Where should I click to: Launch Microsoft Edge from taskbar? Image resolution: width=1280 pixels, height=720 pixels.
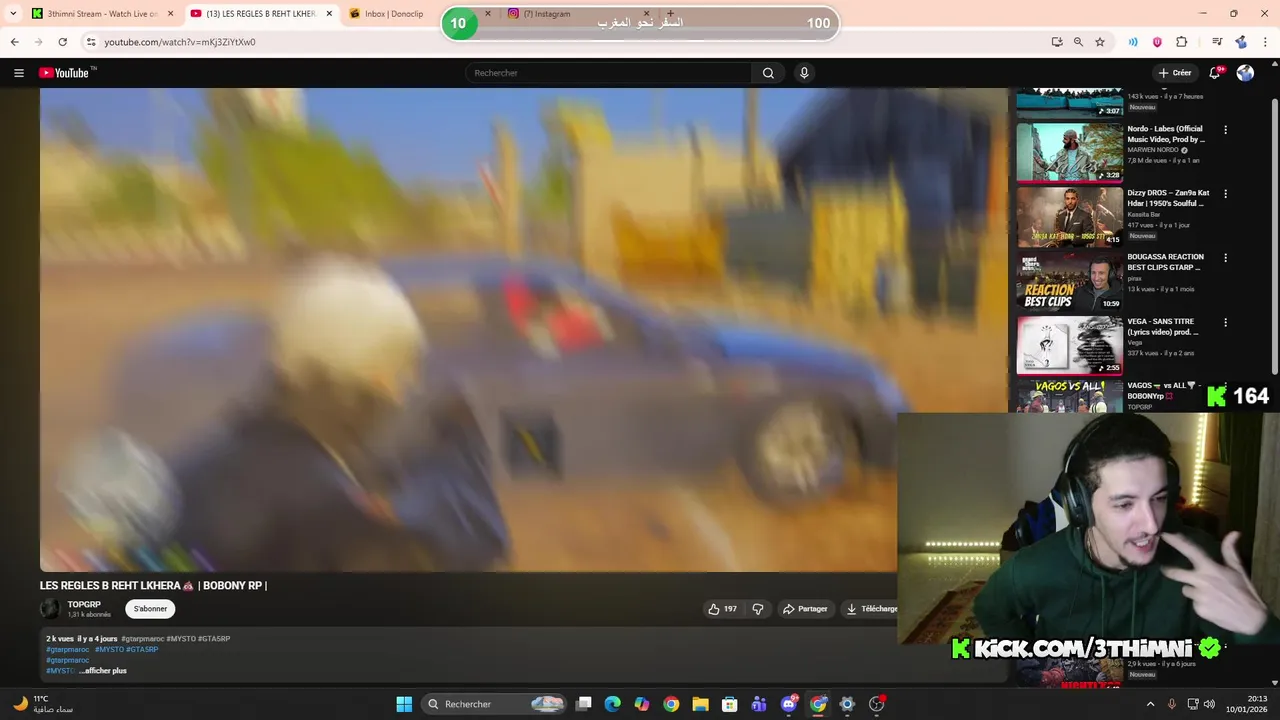coord(613,704)
